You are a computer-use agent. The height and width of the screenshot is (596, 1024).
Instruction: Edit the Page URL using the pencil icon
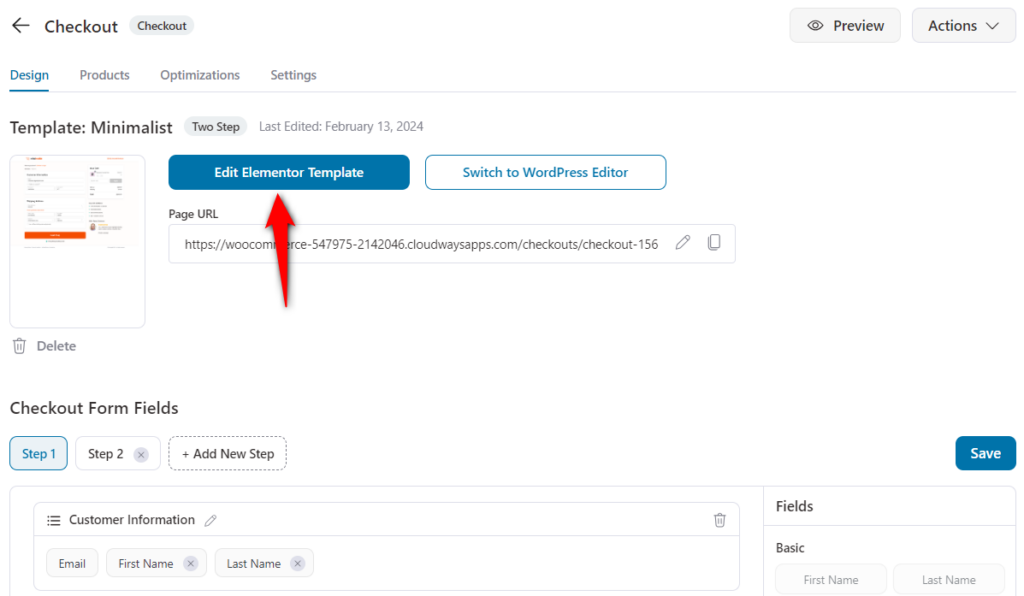pyautogui.click(x=683, y=242)
